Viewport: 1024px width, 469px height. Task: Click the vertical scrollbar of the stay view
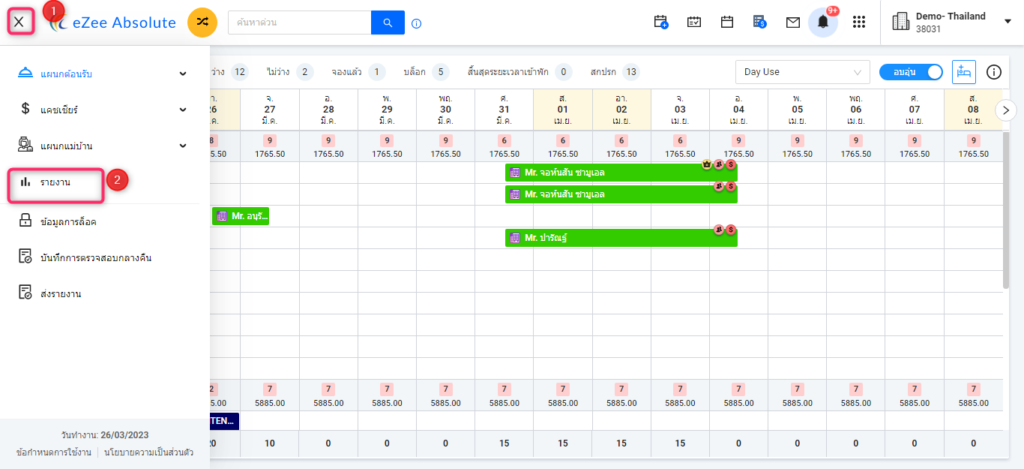pos(1006,209)
